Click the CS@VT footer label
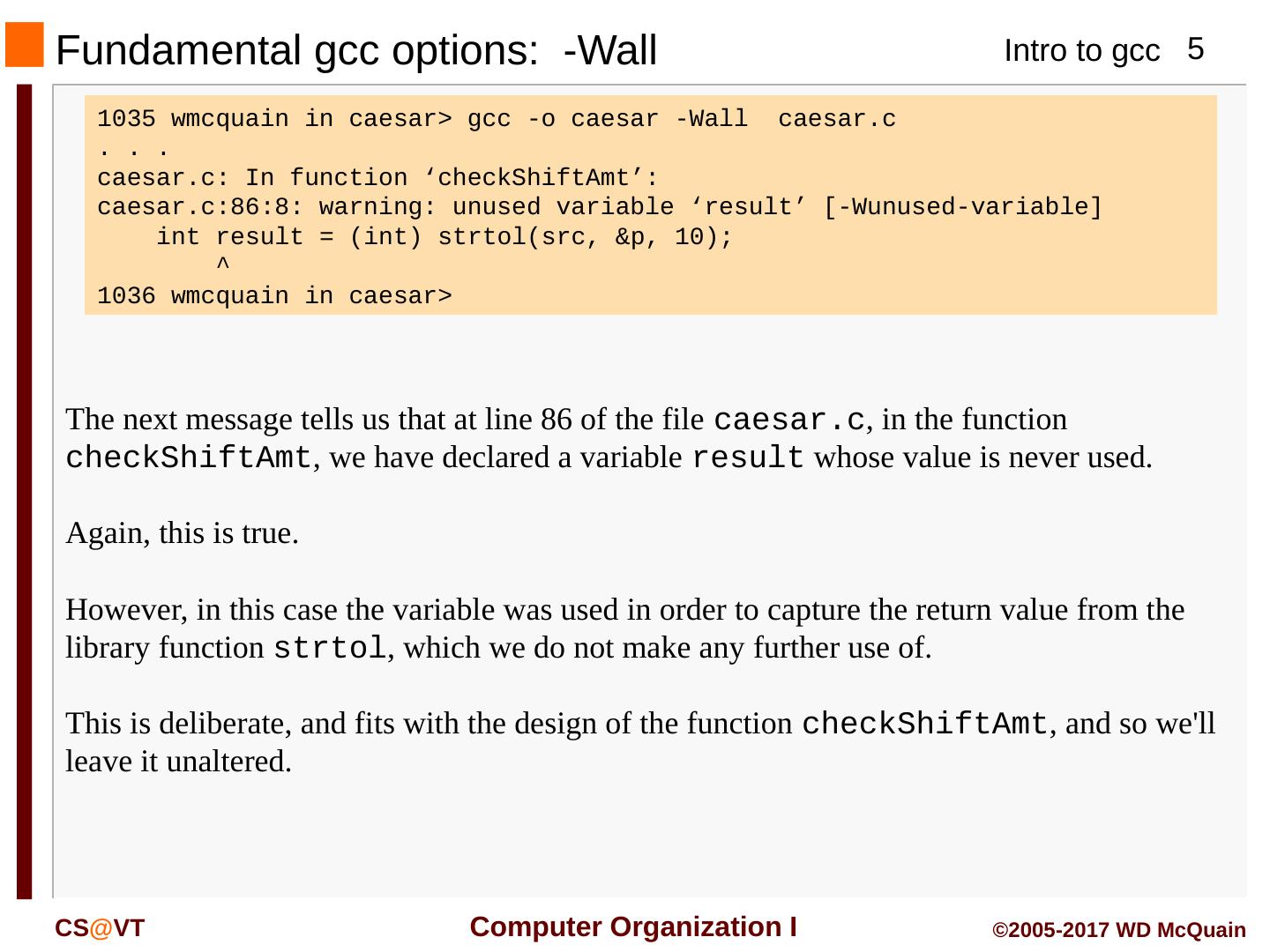 pos(100,928)
